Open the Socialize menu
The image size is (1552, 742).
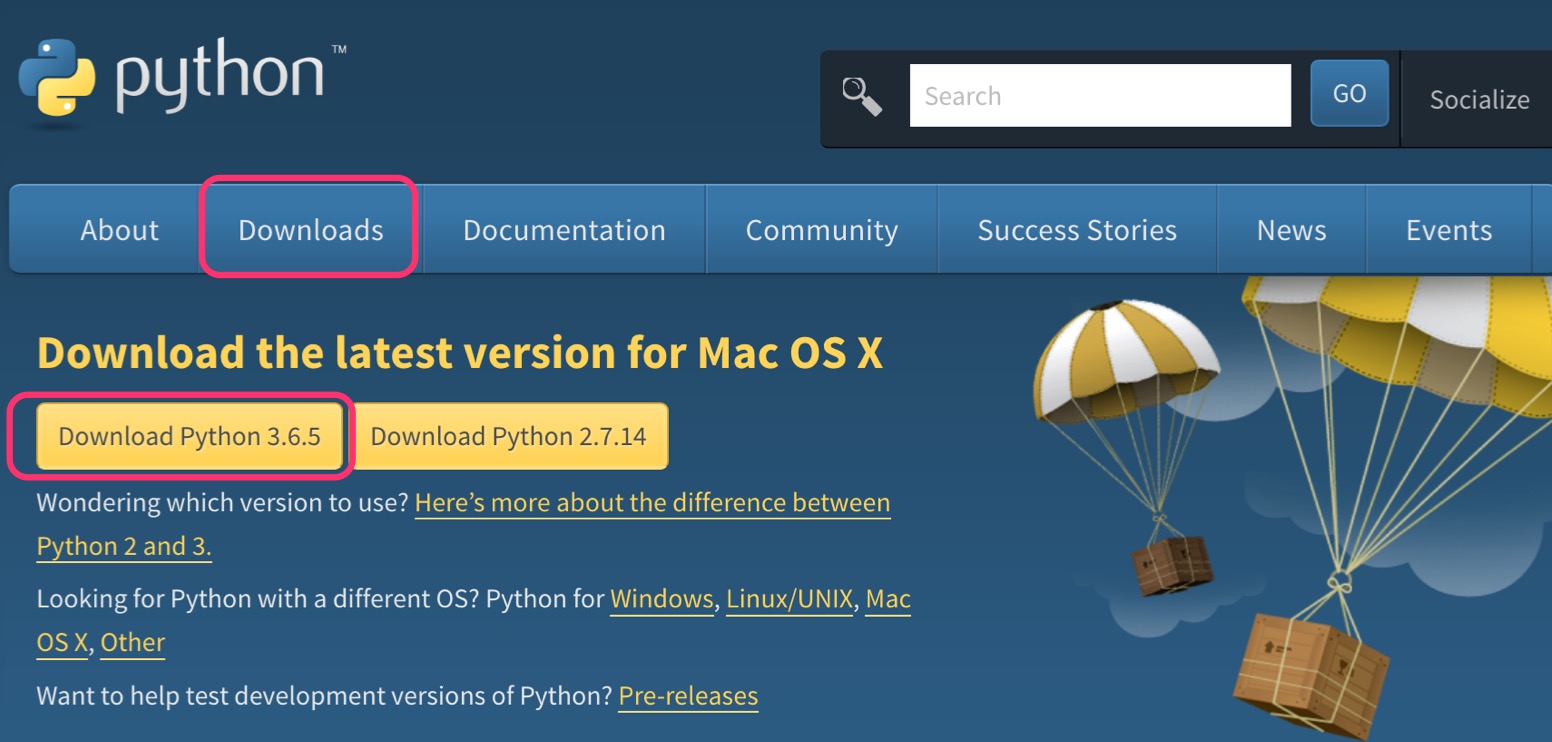1478,100
